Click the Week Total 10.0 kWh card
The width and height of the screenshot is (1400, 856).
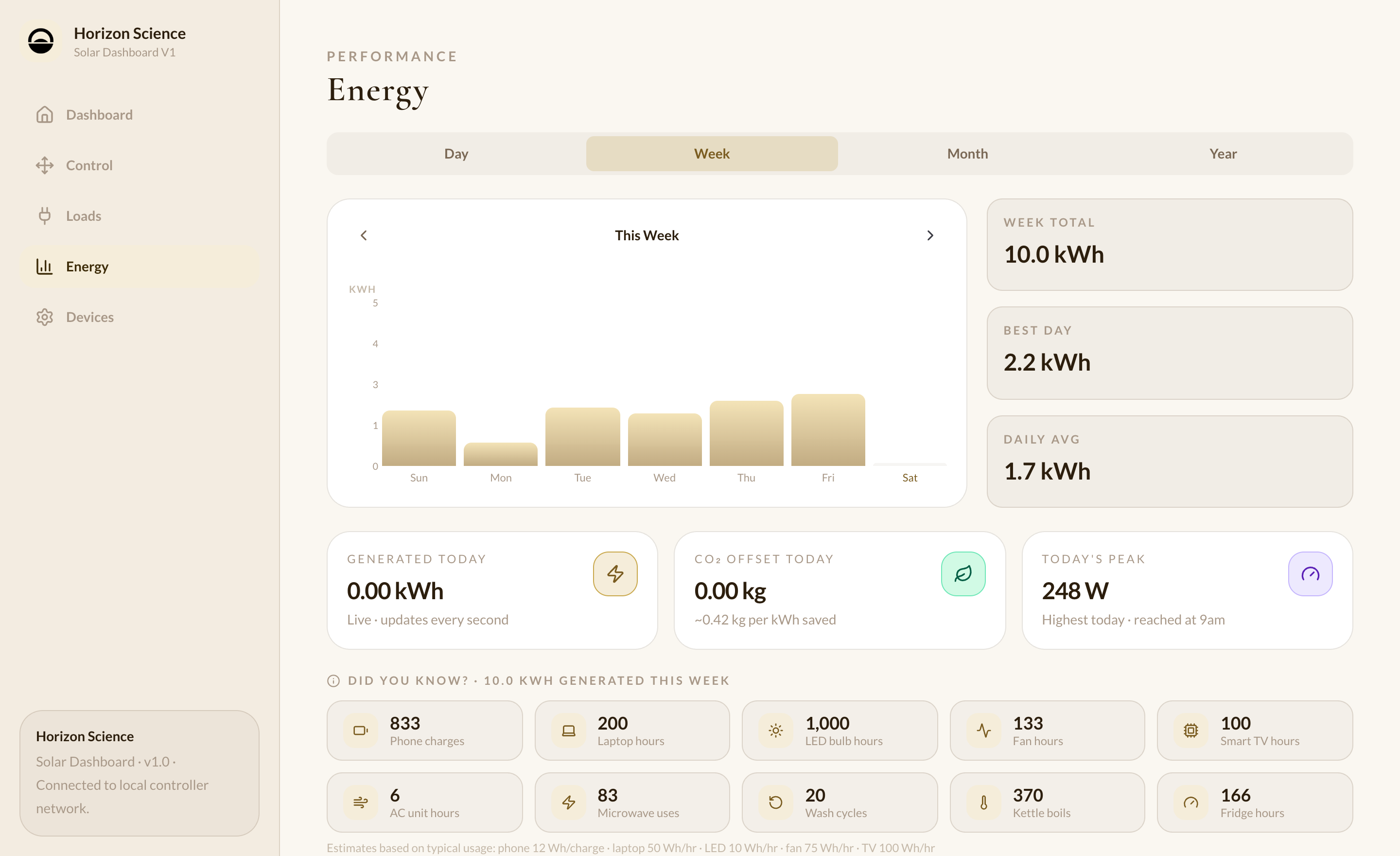pos(1170,245)
